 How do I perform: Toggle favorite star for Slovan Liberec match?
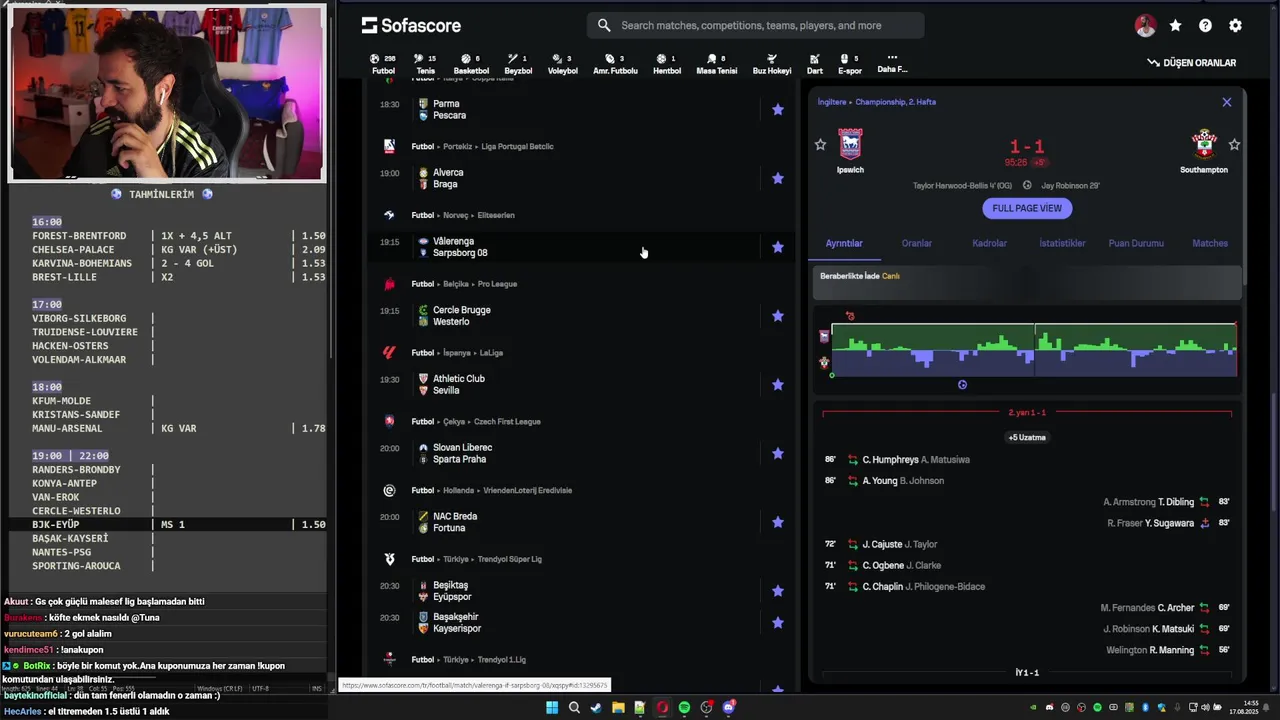pos(778,453)
